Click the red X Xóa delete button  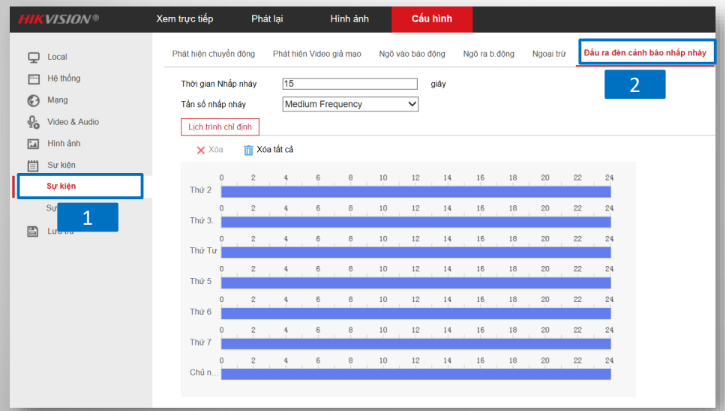point(208,150)
